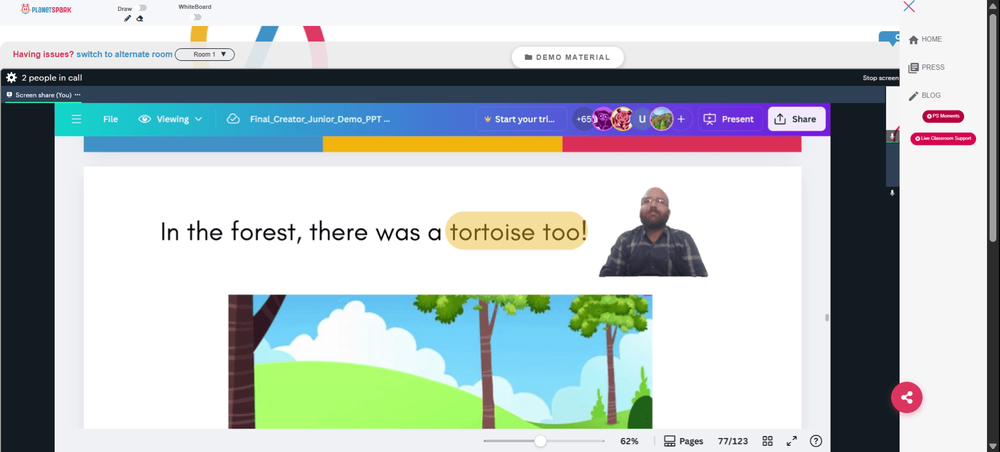This screenshot has width=1000, height=452.
Task: Open call settings gear icon
Action: point(11,78)
